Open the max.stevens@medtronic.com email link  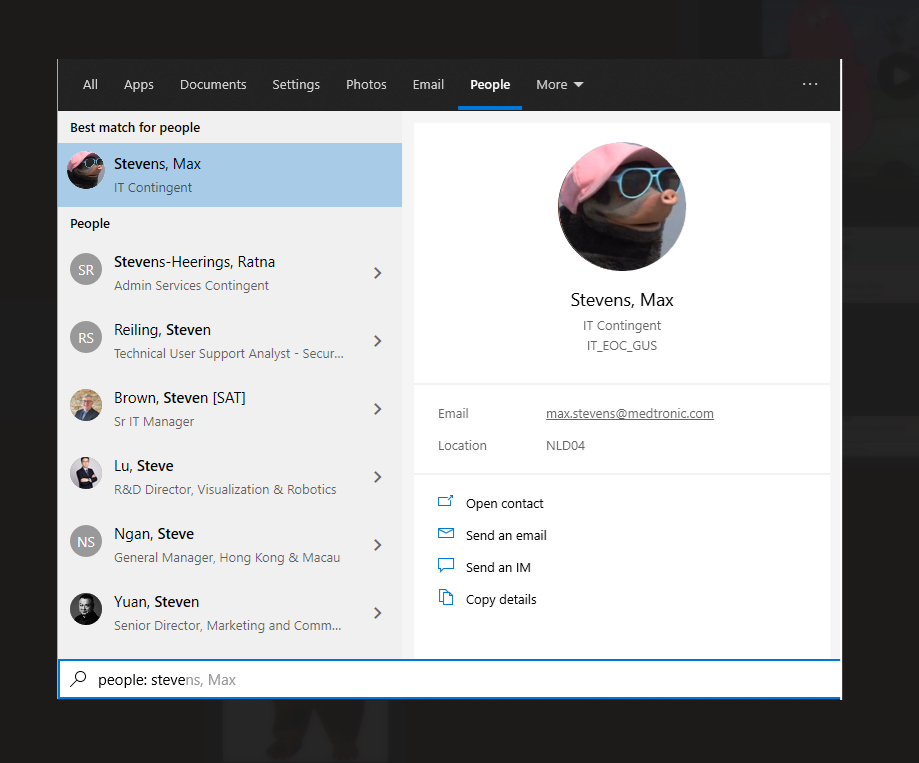pos(629,413)
